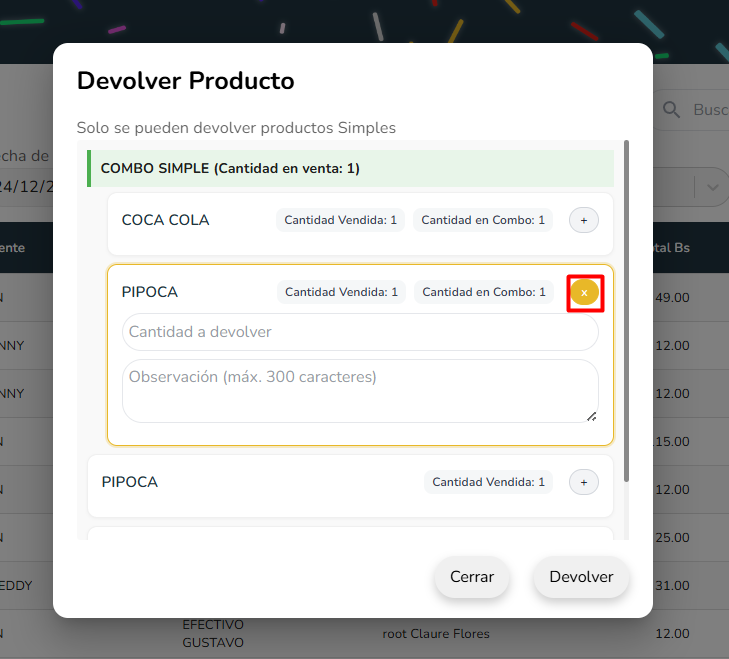Click the product list vertical scrollbar
Screen dimensions: 729x659
coord(626,310)
